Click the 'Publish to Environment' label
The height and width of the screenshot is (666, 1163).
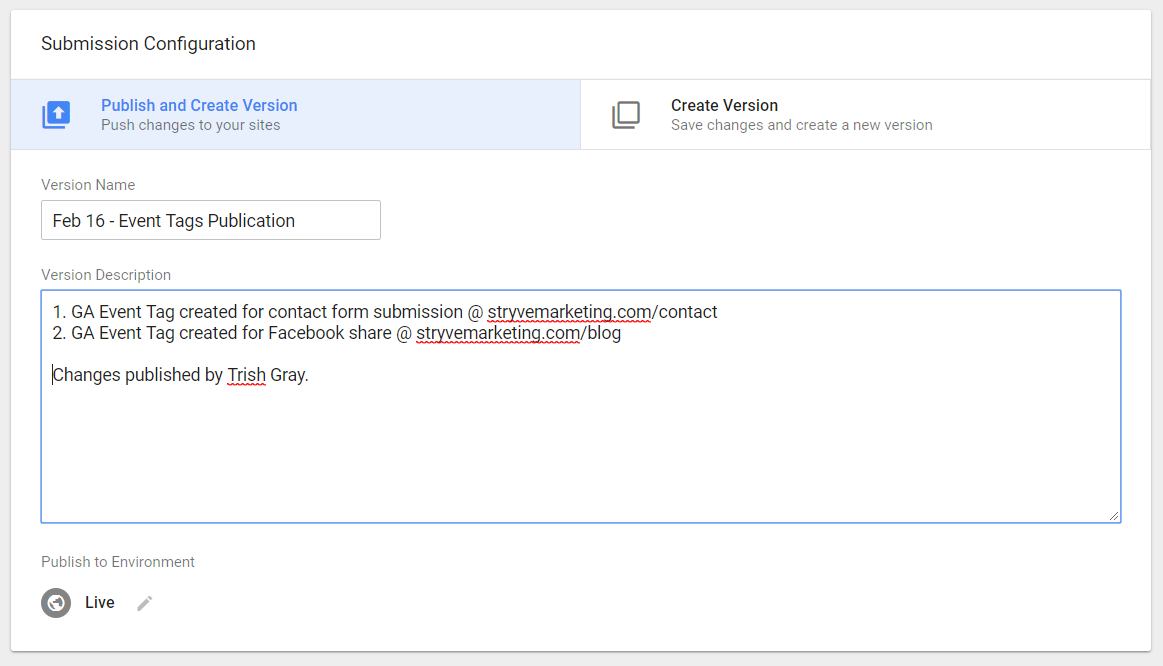coord(118,562)
